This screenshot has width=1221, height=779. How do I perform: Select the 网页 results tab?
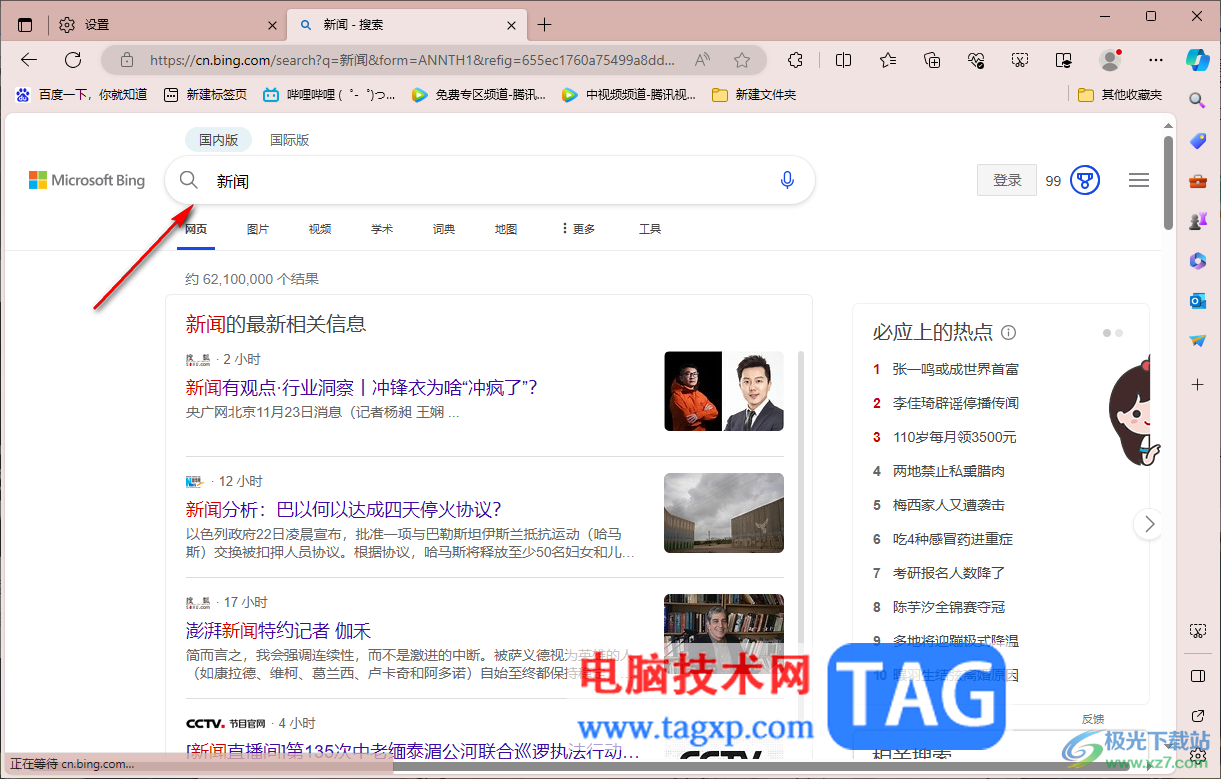pyautogui.click(x=196, y=229)
